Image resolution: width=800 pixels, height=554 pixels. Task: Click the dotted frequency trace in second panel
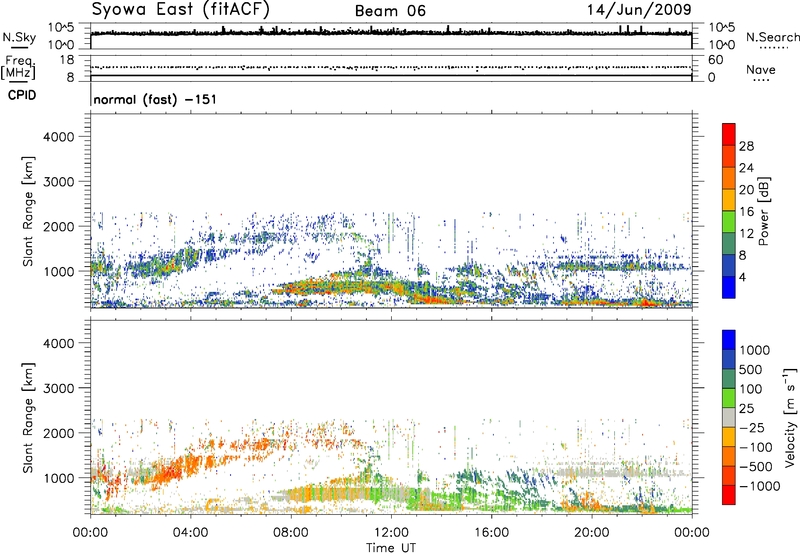coord(391,67)
